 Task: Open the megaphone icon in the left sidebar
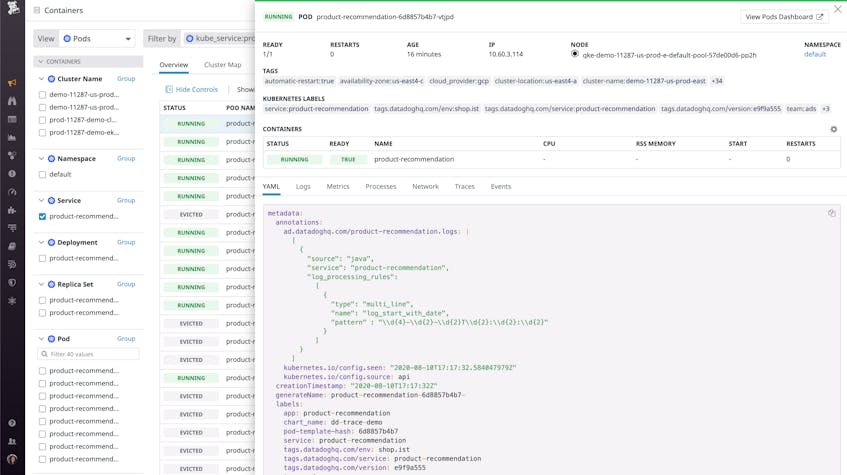12,83
